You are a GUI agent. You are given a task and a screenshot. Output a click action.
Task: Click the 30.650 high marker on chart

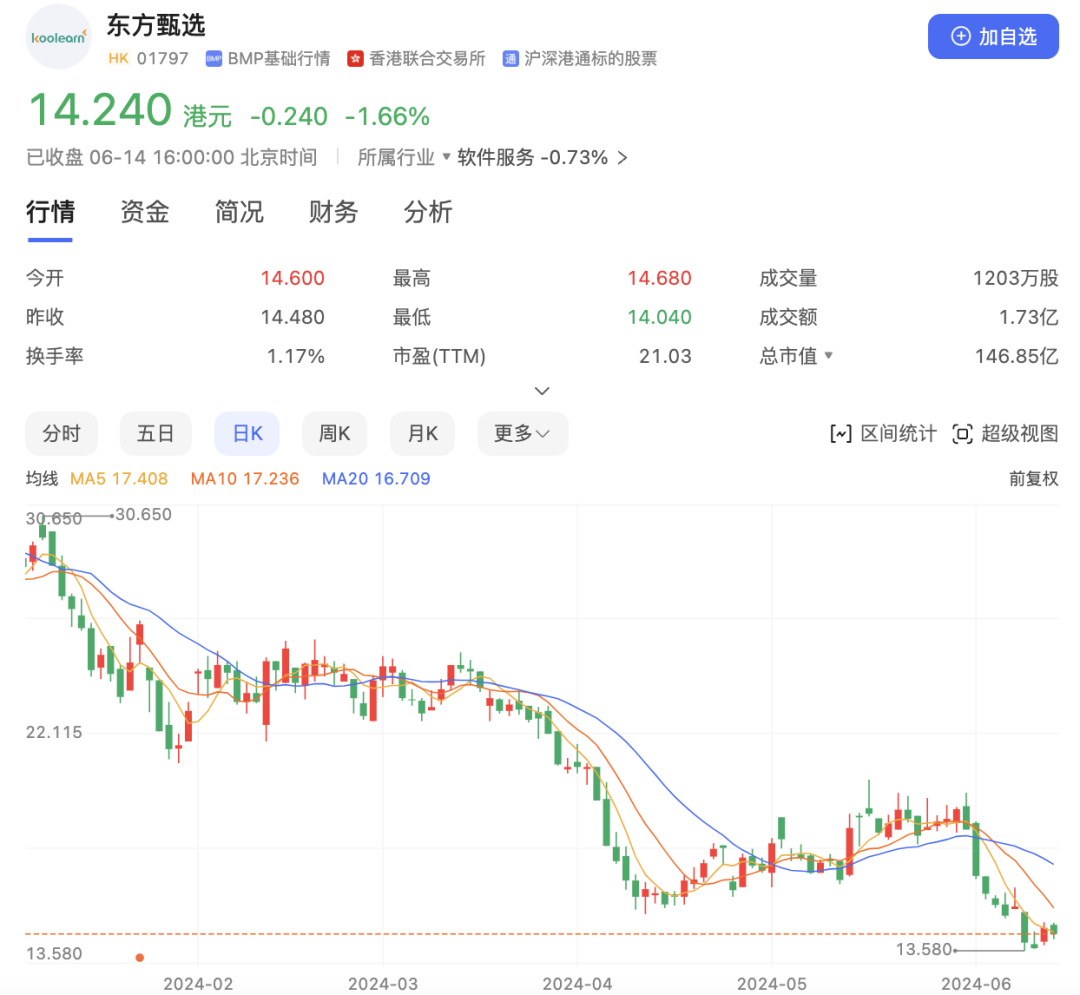pyautogui.click(x=143, y=514)
